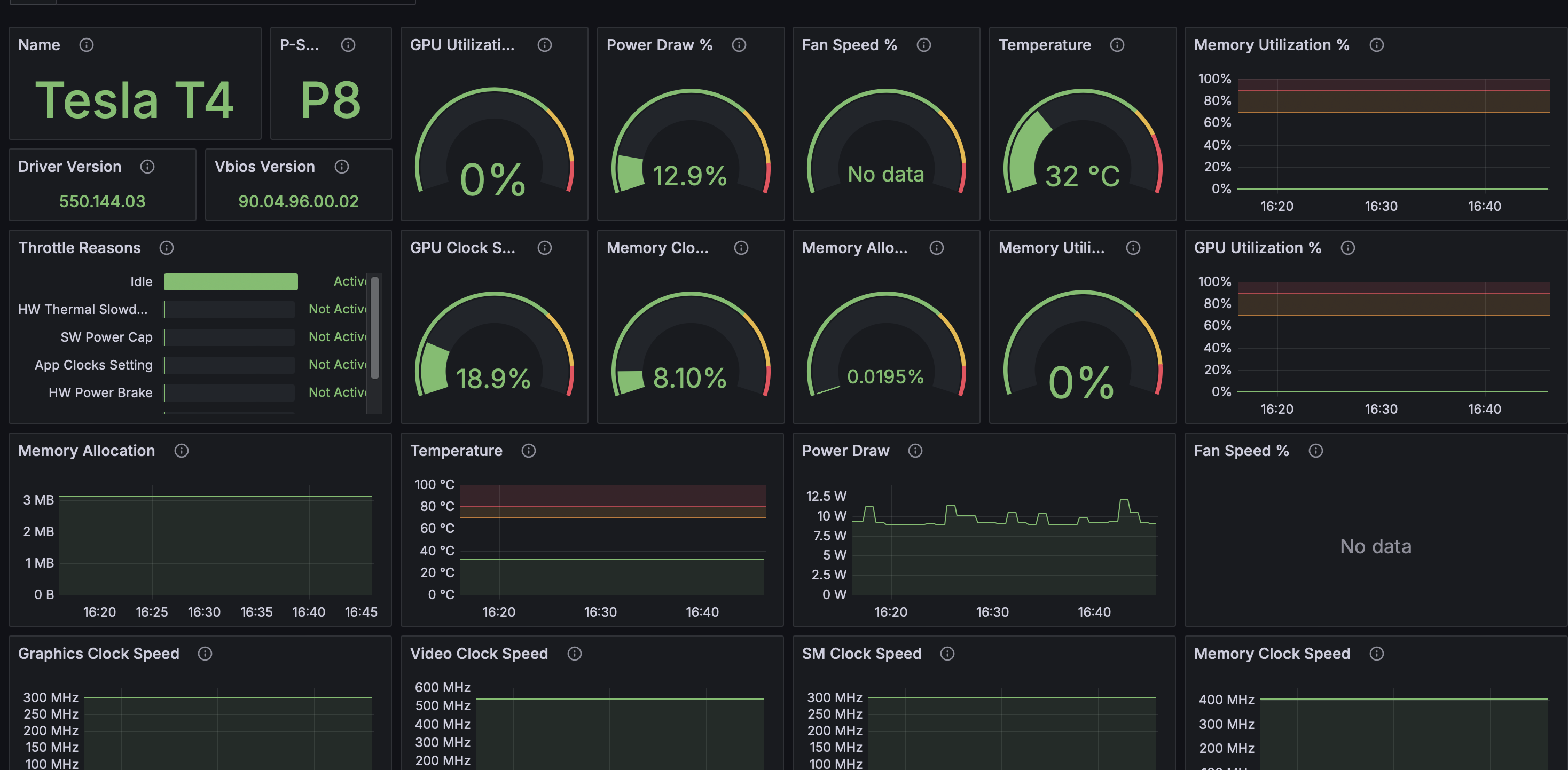
Task: Click the Not Active status for SW Power Cap
Action: pos(338,336)
